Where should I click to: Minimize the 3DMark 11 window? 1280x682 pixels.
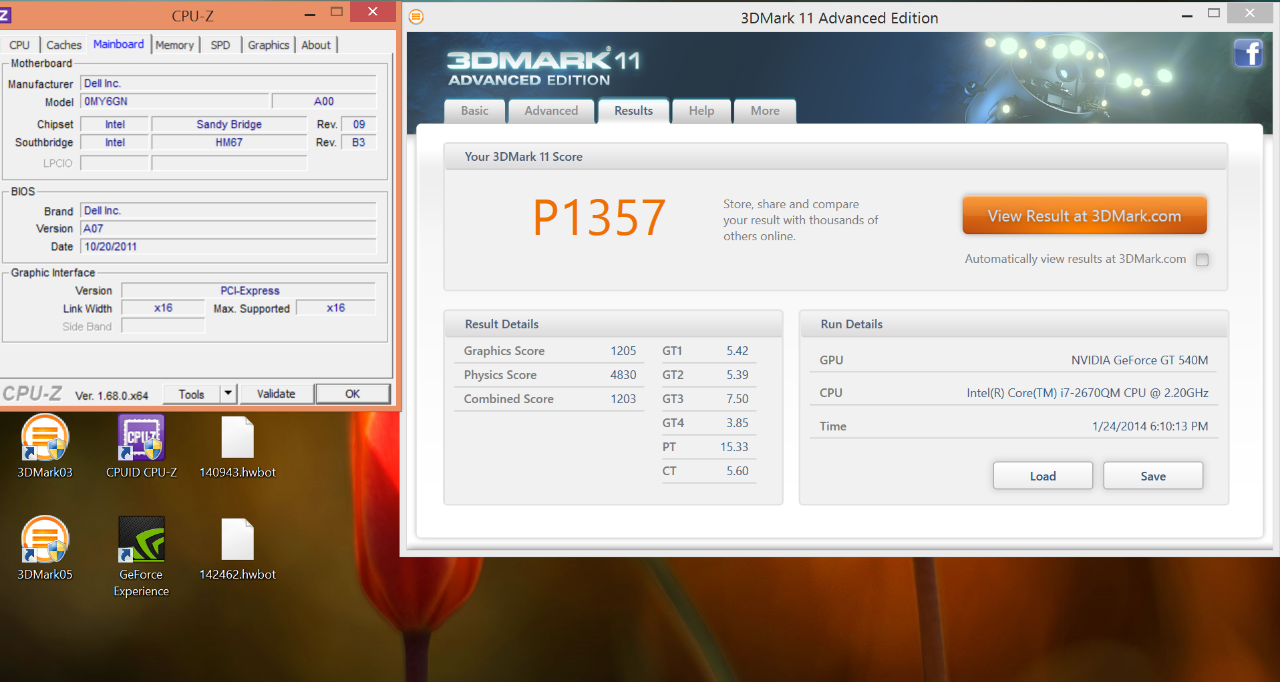coord(1185,15)
